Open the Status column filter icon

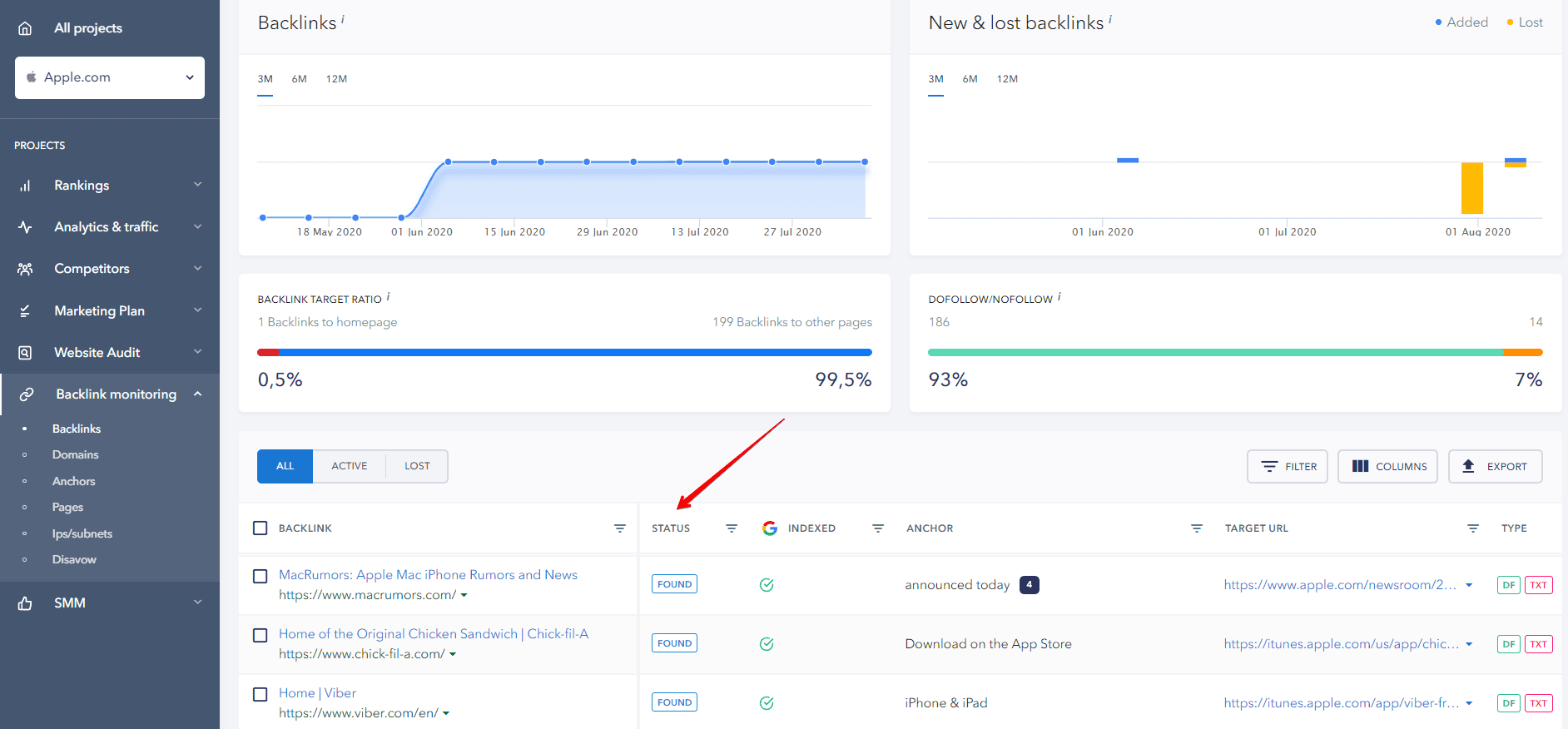(732, 528)
